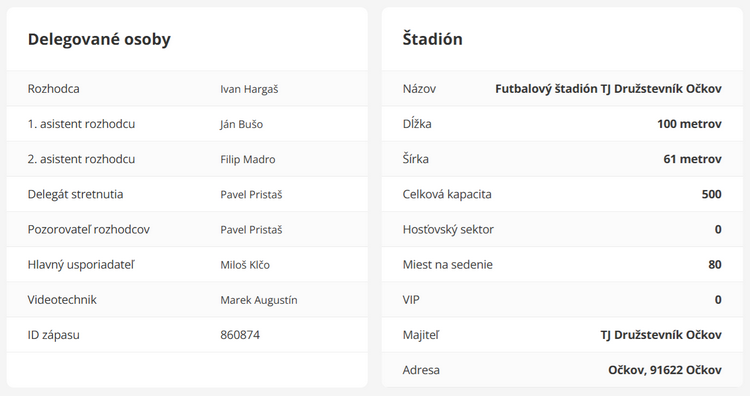Click the VIP row label

pos(411,300)
